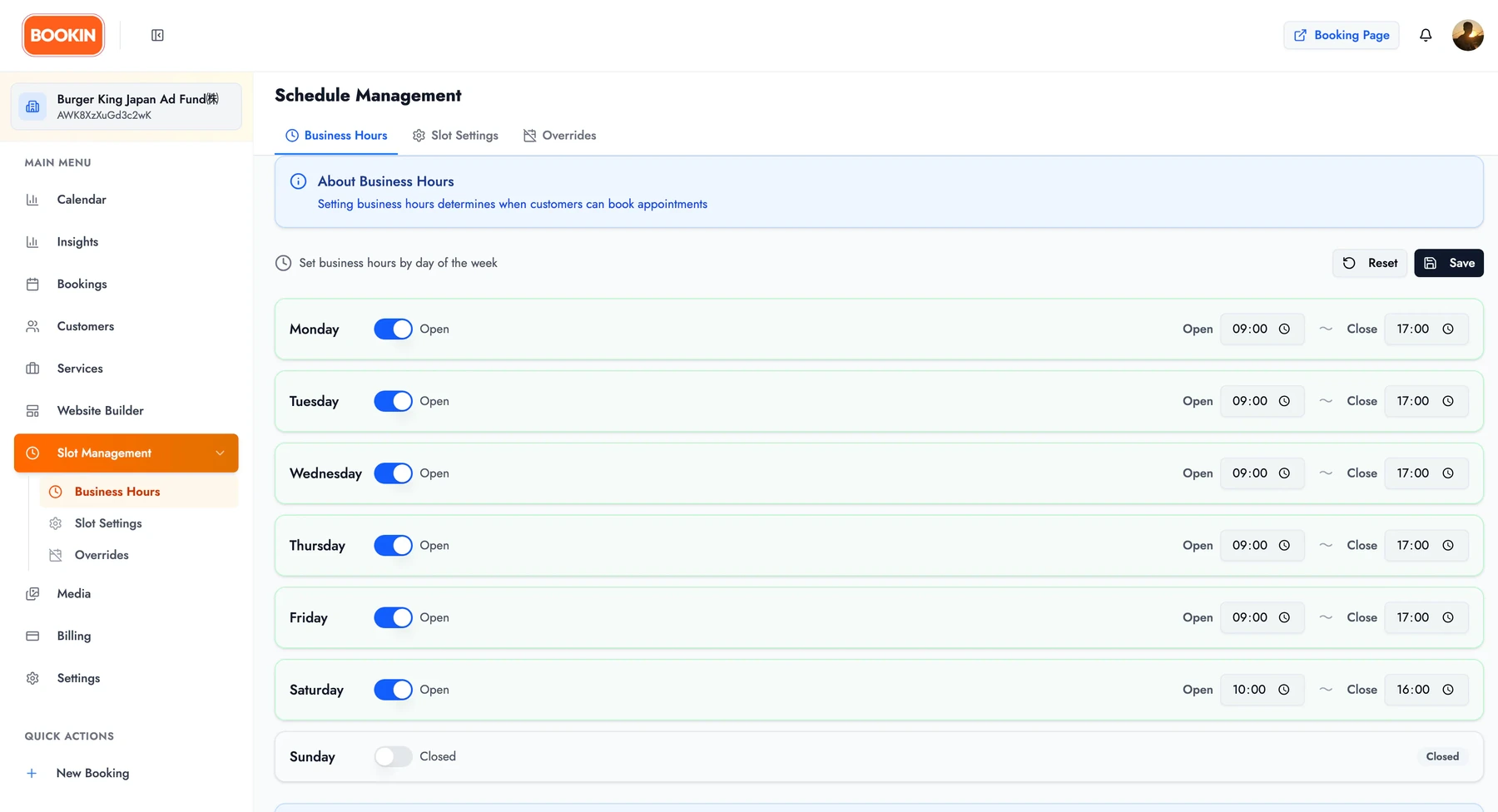This screenshot has height=812, width=1498.
Task: Collapse sidebar with the panel toggle icon
Action: [x=157, y=35]
